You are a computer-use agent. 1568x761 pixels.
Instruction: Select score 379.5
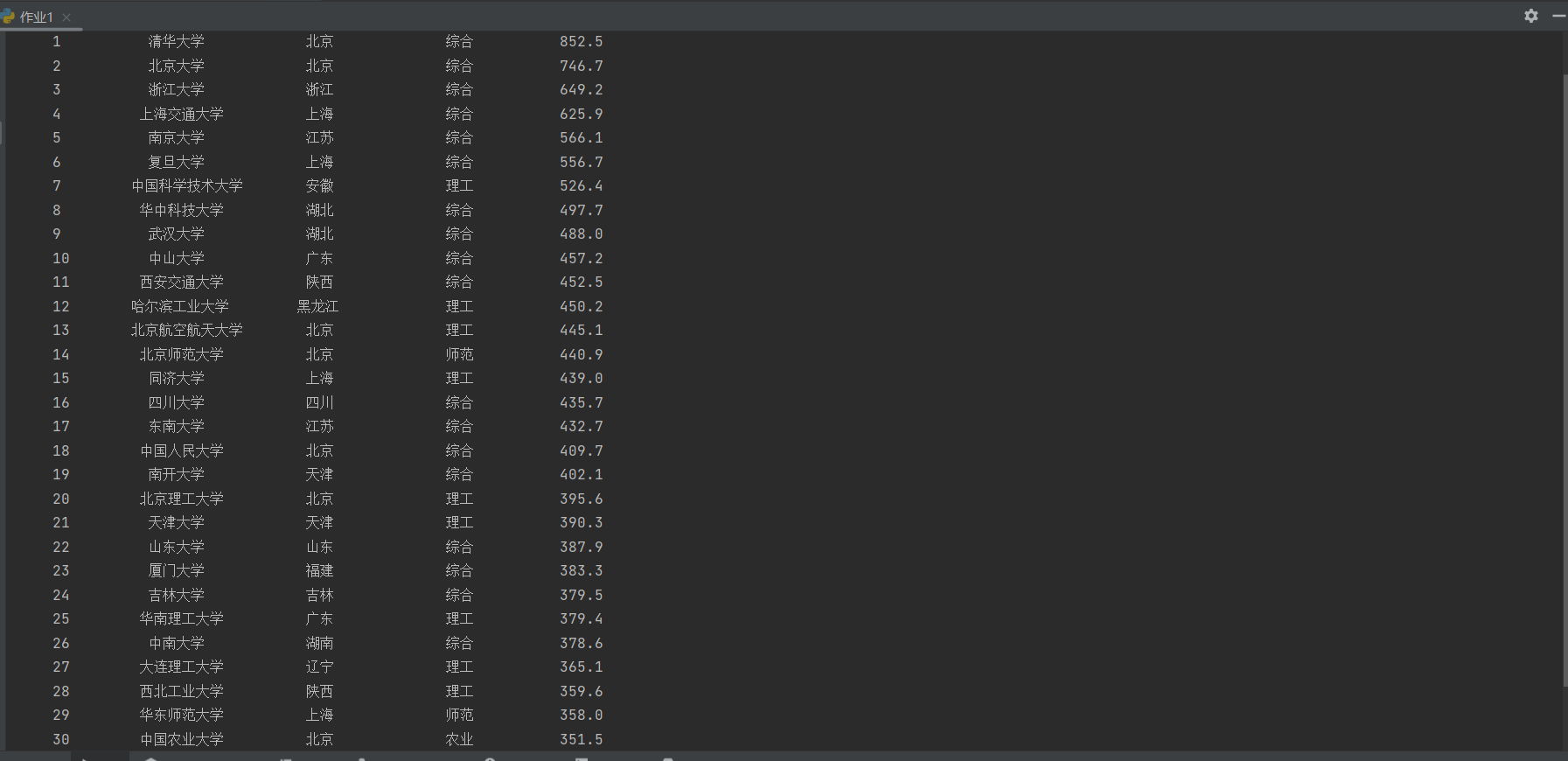(x=582, y=595)
